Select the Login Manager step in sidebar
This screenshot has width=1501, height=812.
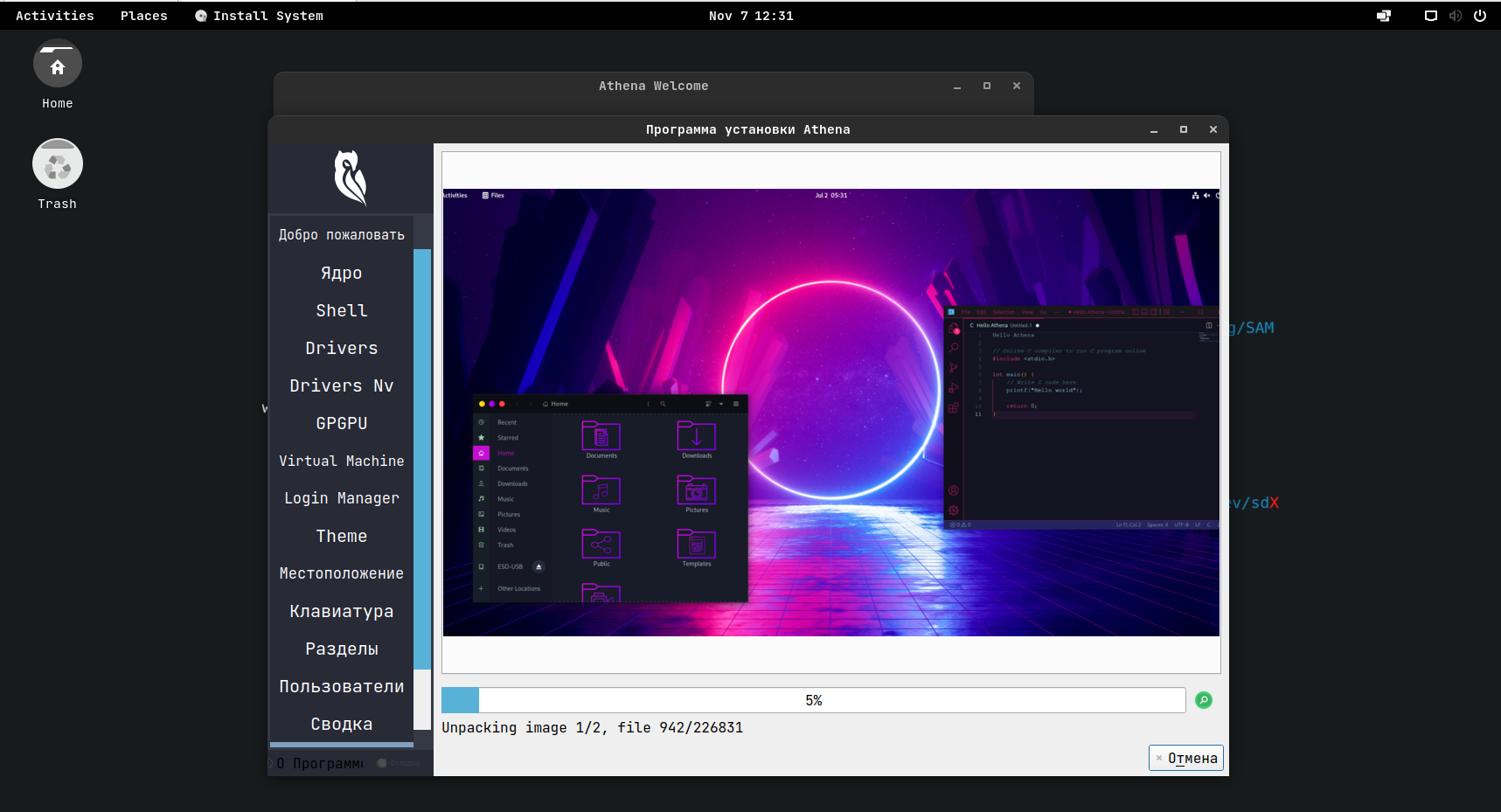tap(341, 498)
